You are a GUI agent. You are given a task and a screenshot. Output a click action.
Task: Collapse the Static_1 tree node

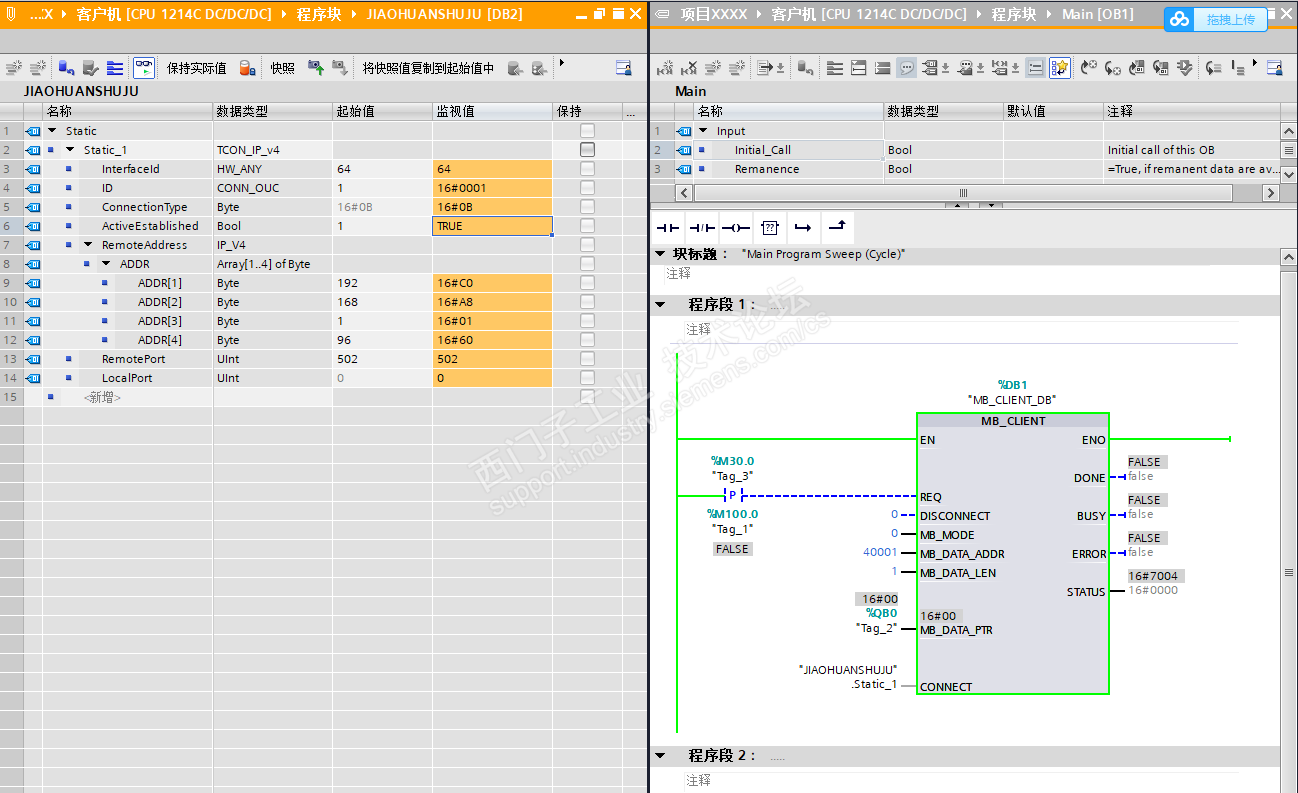(x=70, y=150)
